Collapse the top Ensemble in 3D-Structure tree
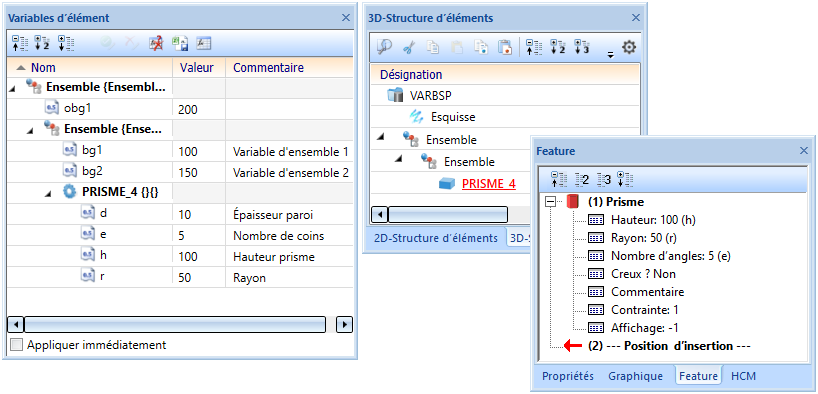The image size is (818, 394). point(379,137)
